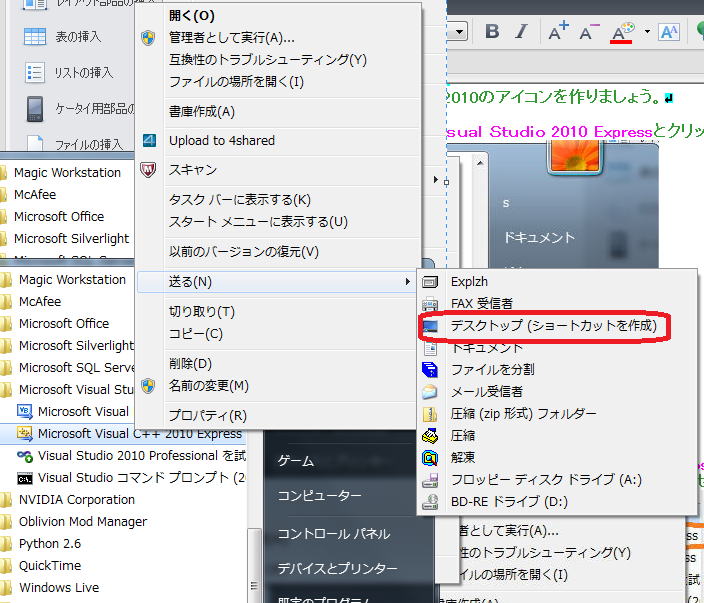This screenshot has width=704, height=603.
Task: Open コントロール パネル in the Start menu
Action: point(334,534)
